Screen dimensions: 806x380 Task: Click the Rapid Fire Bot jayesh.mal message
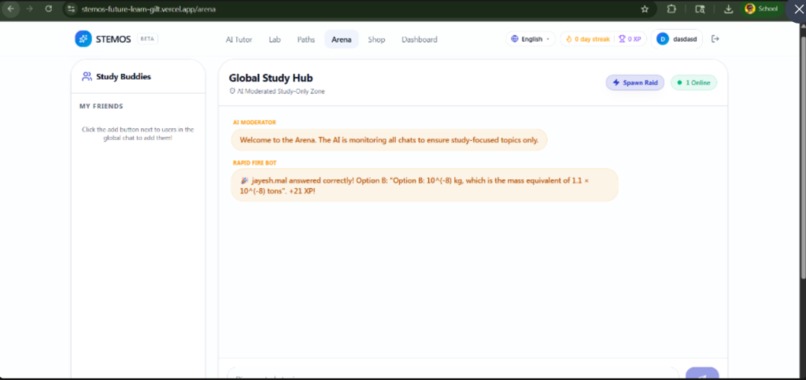point(425,185)
